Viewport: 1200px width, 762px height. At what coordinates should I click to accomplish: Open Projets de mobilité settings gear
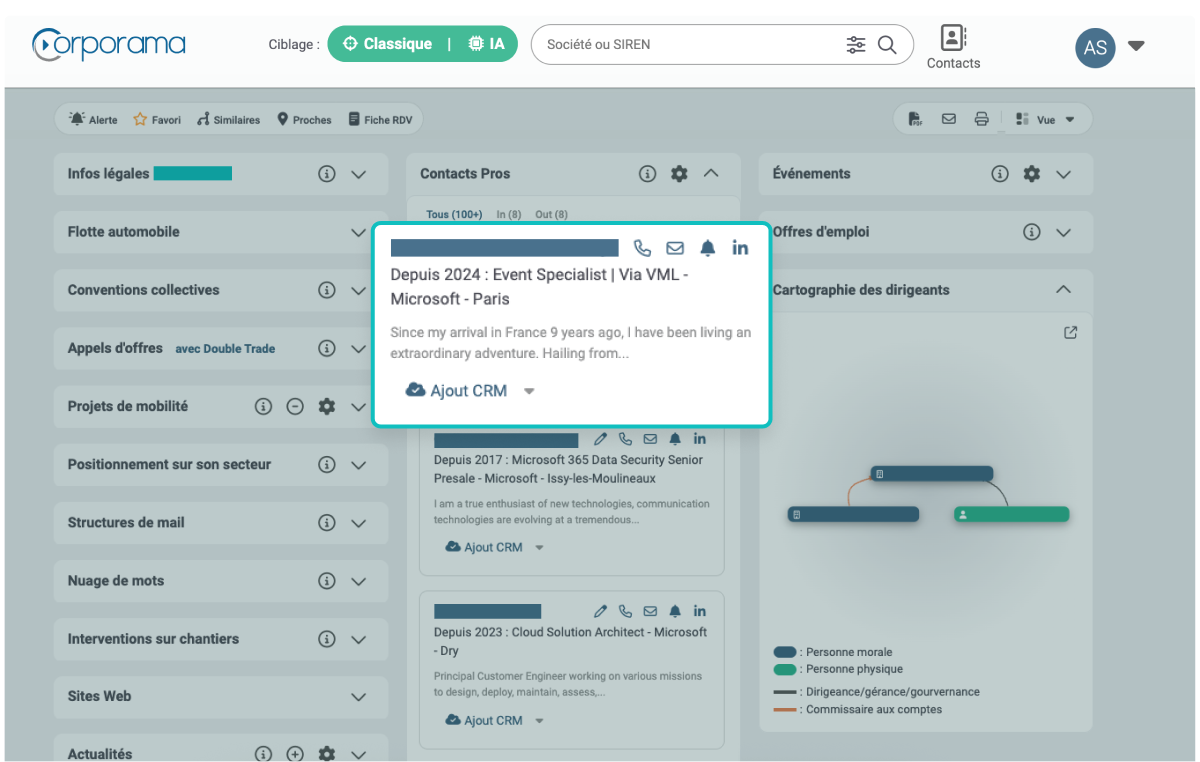[326, 407]
